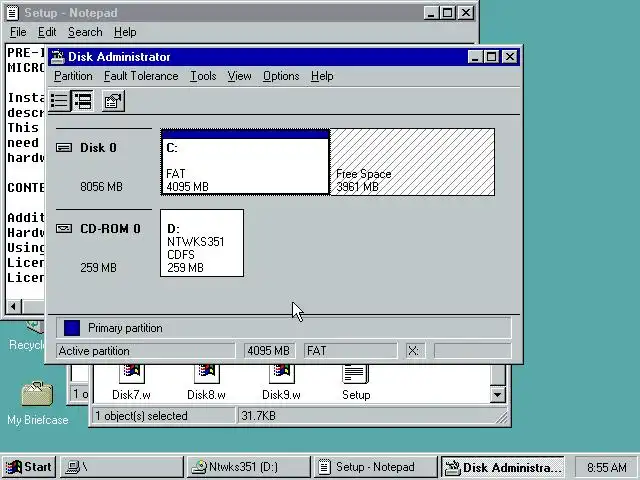Open the Disk7.w file icon
Image resolution: width=640 pixels, height=480 pixels.
click(x=131, y=373)
